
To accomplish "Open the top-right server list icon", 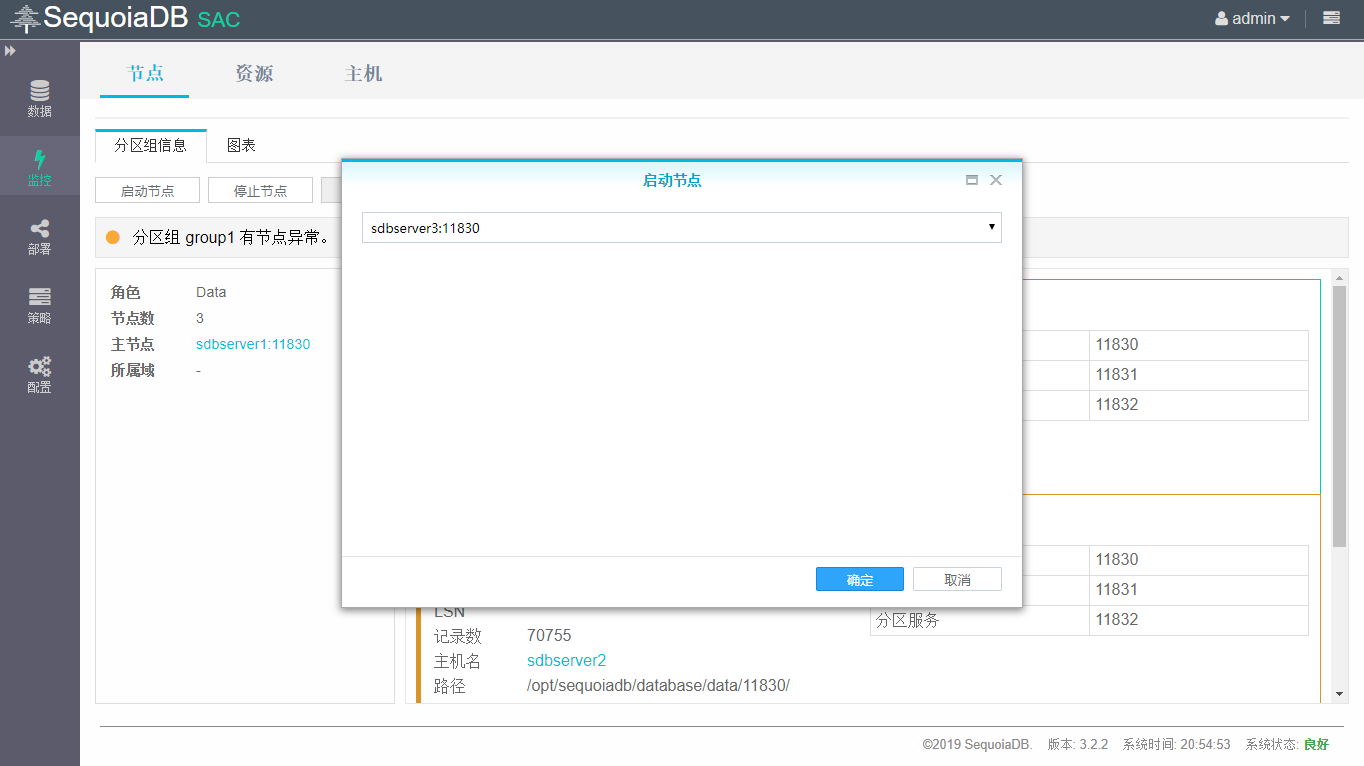I will pos(1331,18).
